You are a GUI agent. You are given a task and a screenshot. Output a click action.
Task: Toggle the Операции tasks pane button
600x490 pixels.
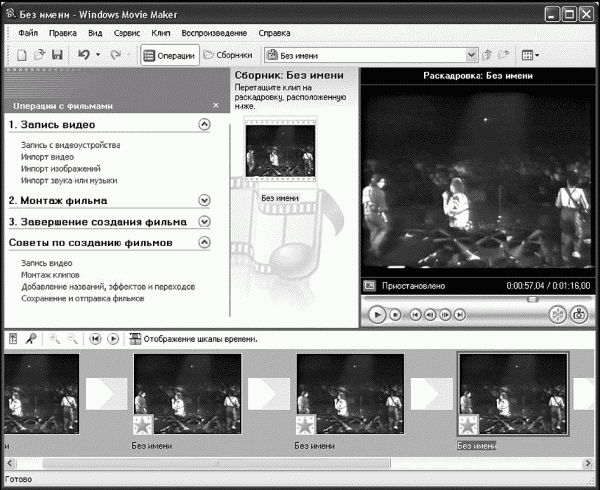169,54
